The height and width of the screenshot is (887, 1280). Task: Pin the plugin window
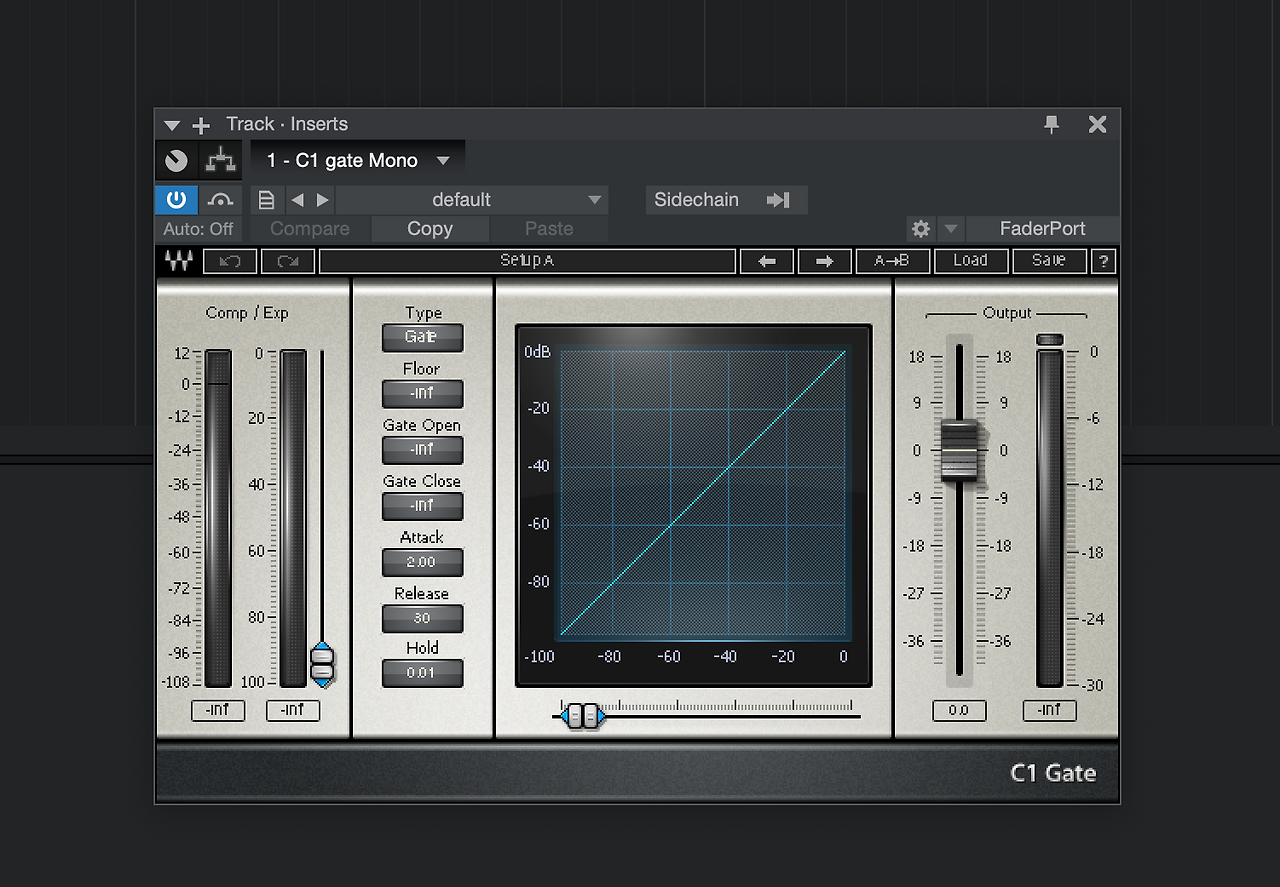tap(1051, 124)
